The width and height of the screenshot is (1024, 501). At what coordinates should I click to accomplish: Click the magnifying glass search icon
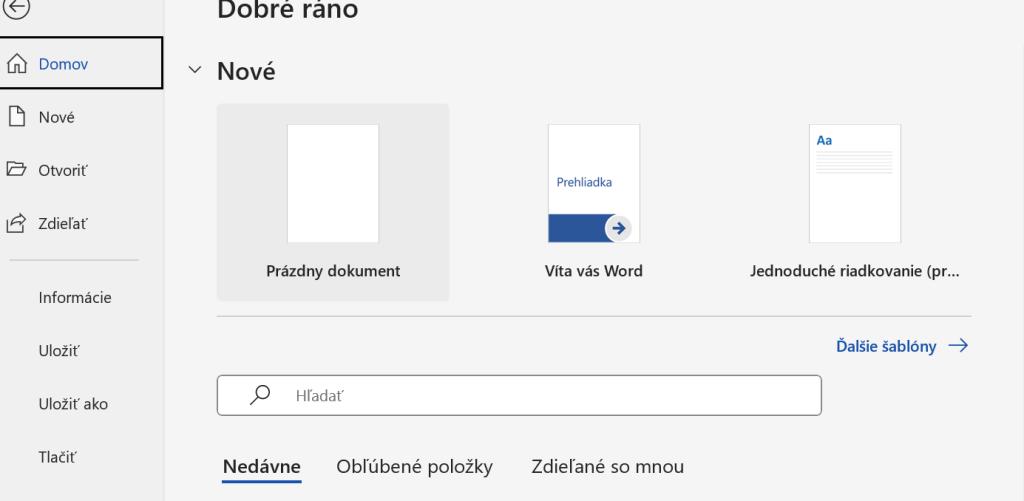coord(260,395)
